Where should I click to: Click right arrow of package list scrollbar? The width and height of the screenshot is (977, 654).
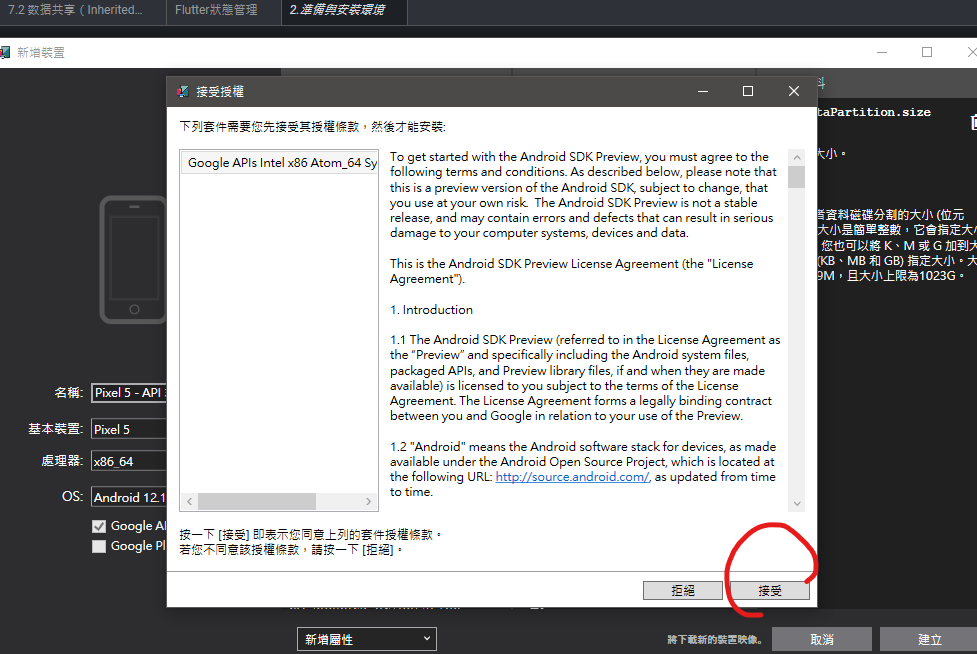[368, 501]
